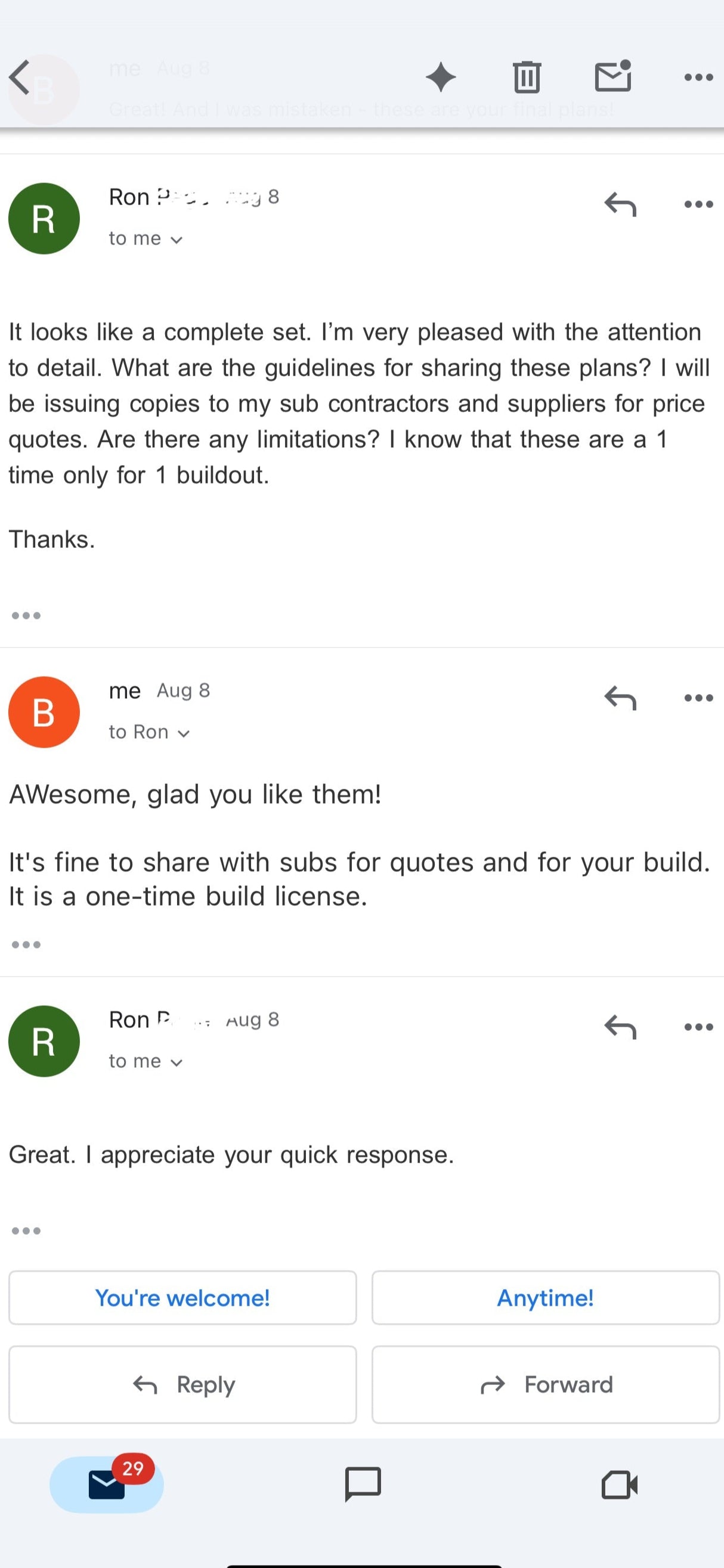Expand "to Ron" recipient details

[149, 732]
